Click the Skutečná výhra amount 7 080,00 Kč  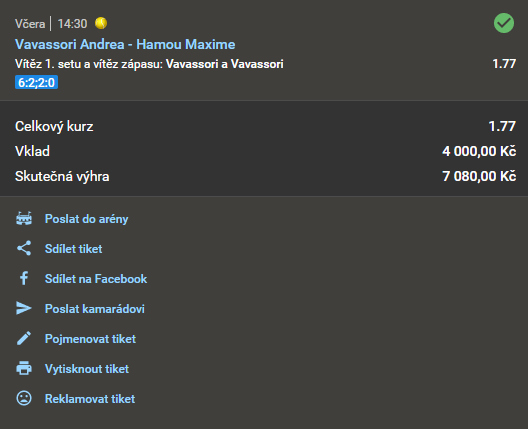pyautogui.click(x=479, y=176)
